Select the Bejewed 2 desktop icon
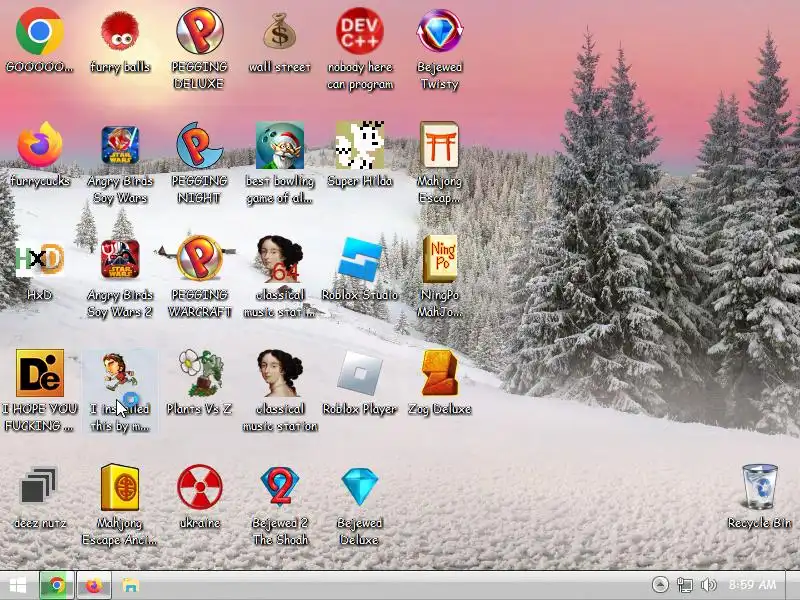Image resolution: width=800 pixels, height=600 pixels. [280, 486]
